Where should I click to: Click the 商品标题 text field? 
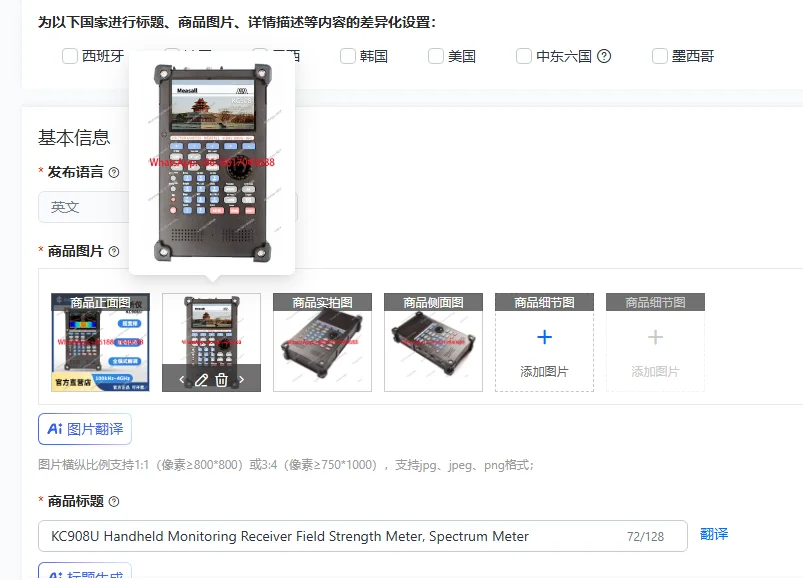363,536
